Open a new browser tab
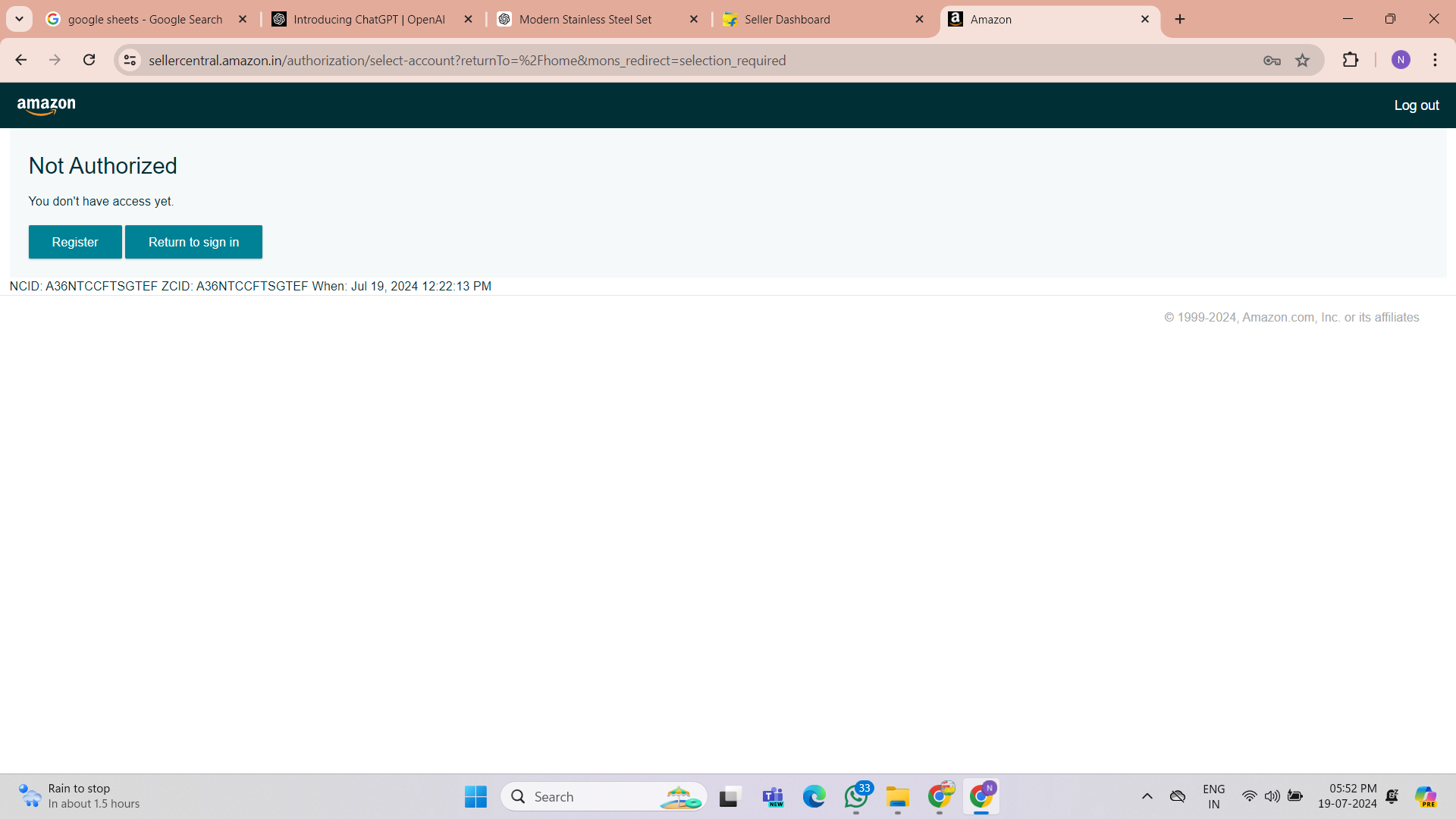Viewport: 1456px width, 819px height. [x=1180, y=19]
